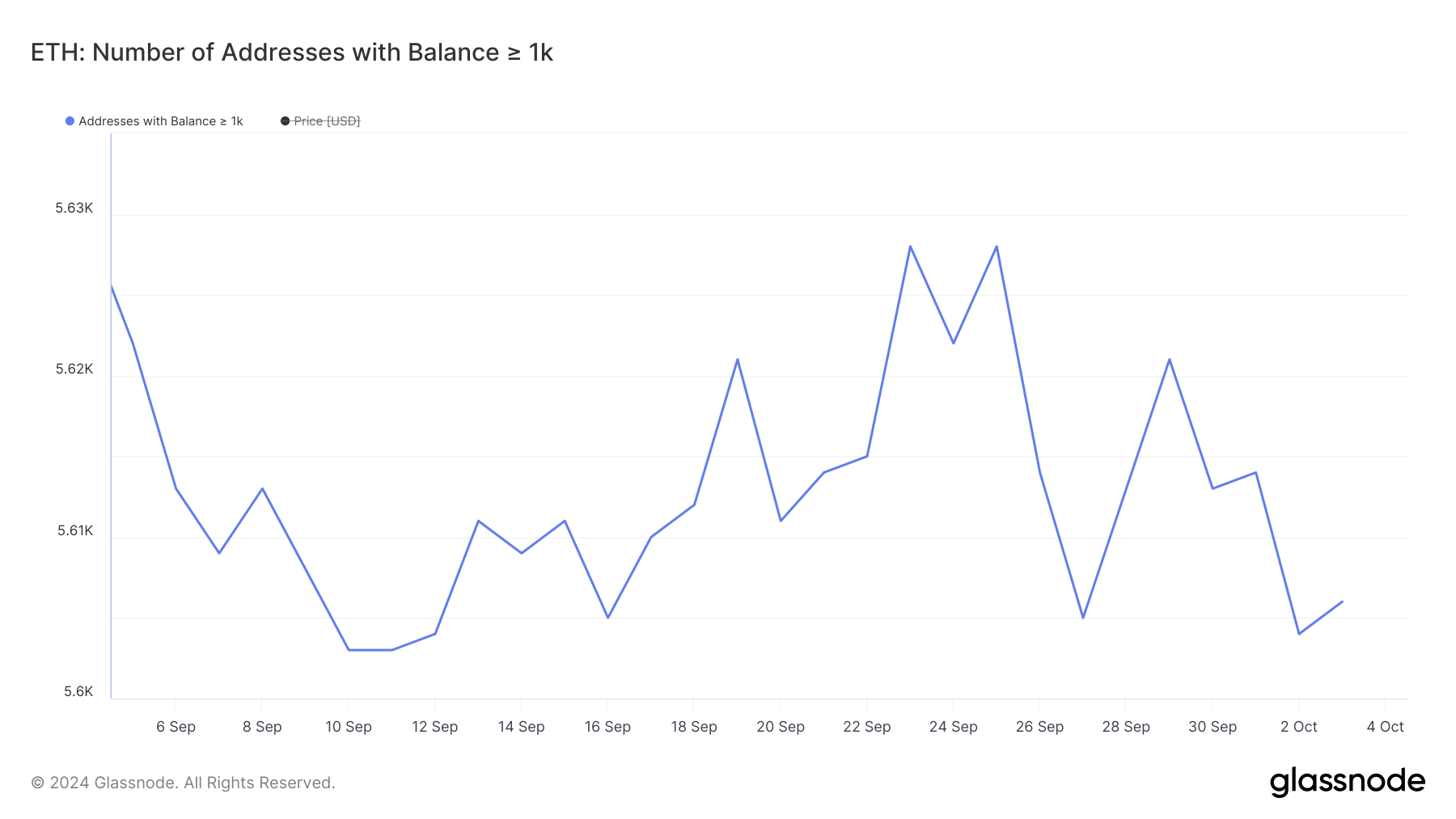Screen dimensions: 1456x819
Task: Select the 5.6K y-axis label
Action: pyautogui.click(x=78, y=691)
